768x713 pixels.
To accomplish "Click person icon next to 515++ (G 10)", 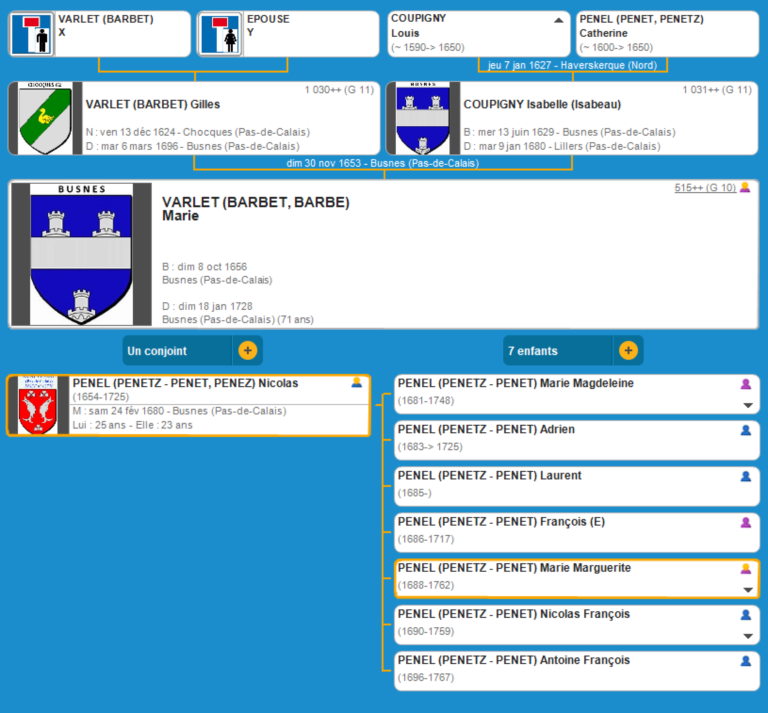I will 745,188.
